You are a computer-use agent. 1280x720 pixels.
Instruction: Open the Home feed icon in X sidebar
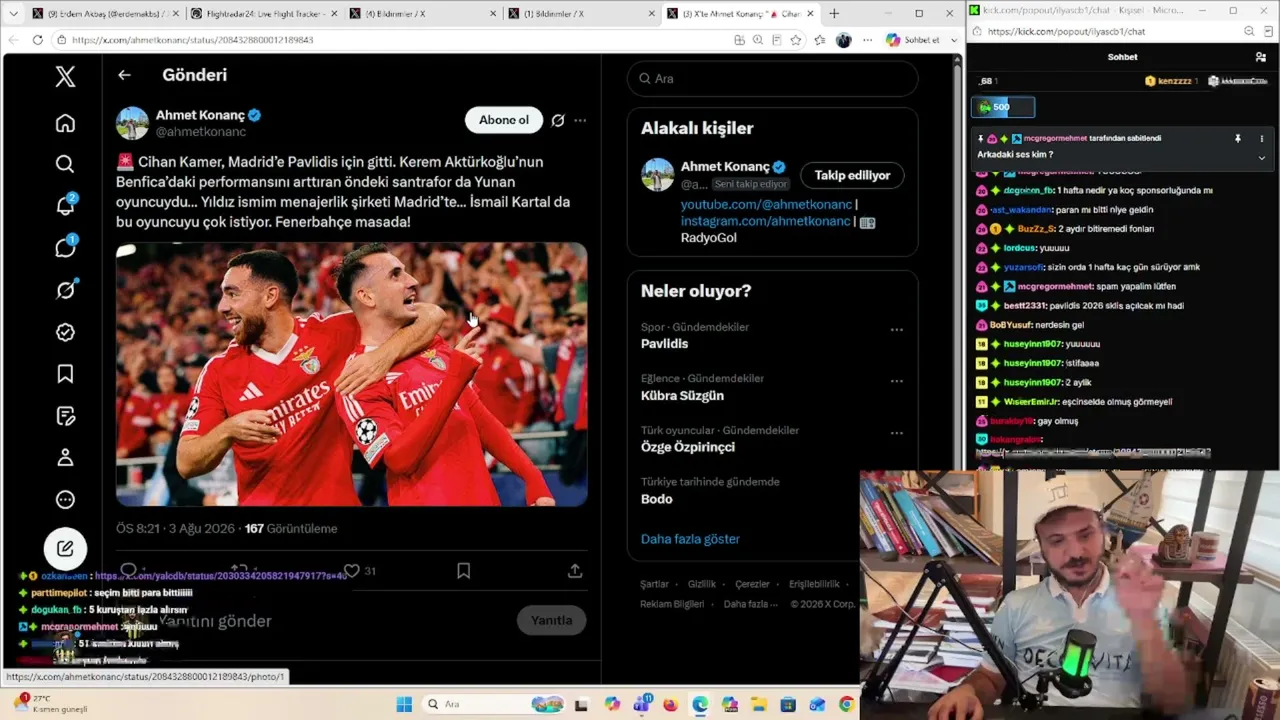(65, 123)
